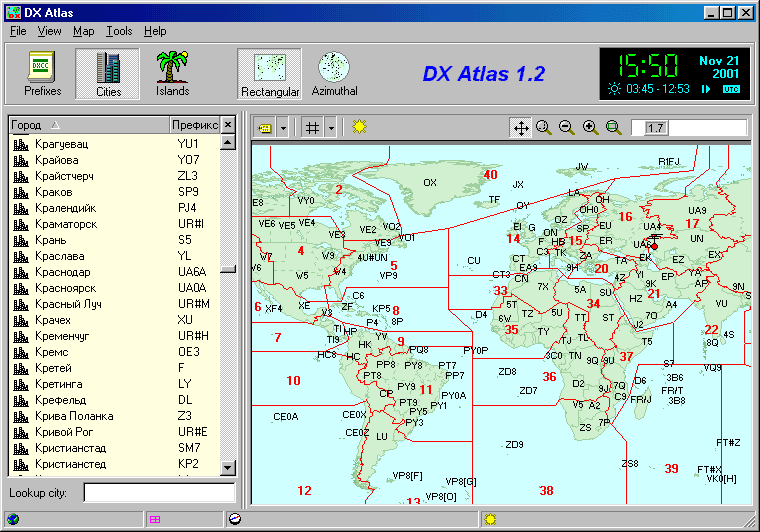Viewport: 760px width, 532px height.
Task: Click the Lookup city input field
Action: [x=159, y=493]
